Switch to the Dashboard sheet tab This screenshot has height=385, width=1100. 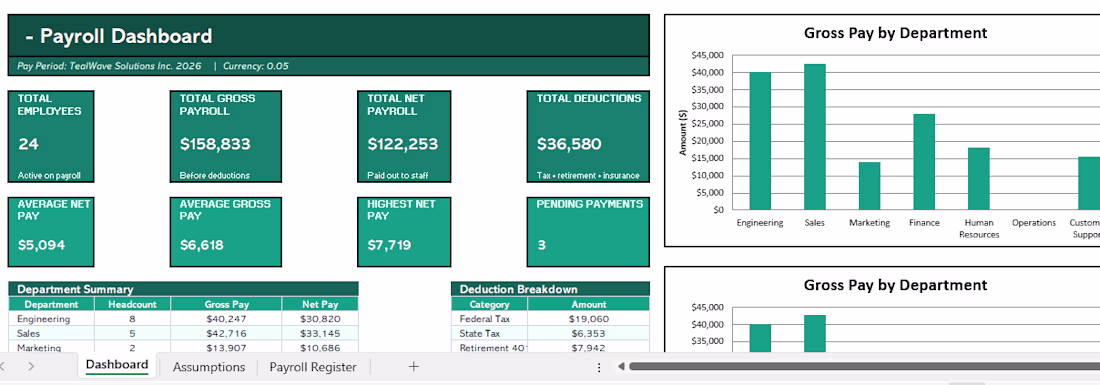click(x=116, y=365)
